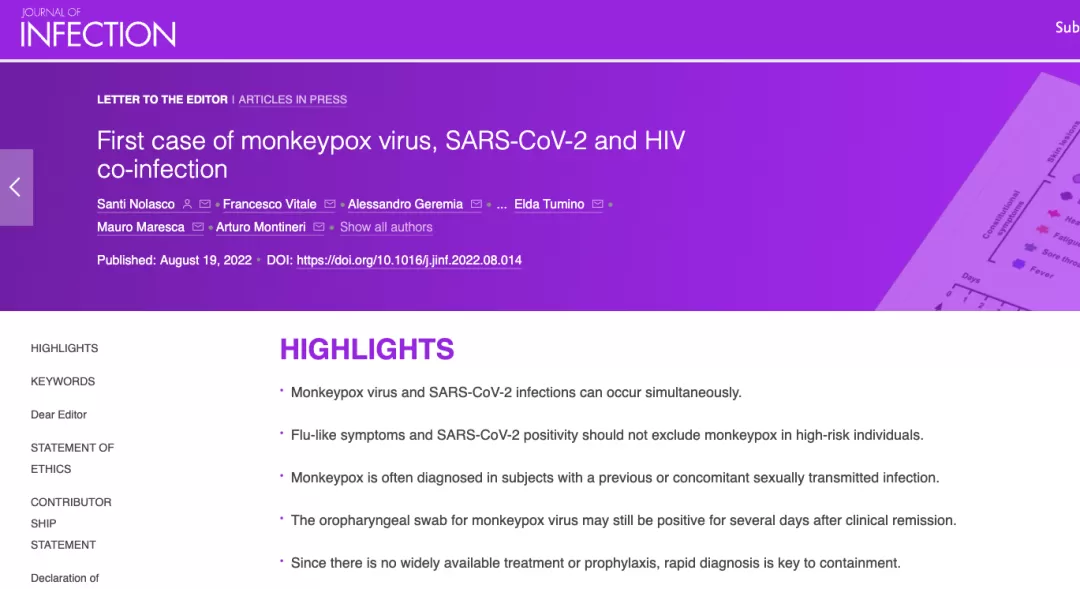Click the envelope icon after Alessandro Geremia
1080x589 pixels.
476,204
